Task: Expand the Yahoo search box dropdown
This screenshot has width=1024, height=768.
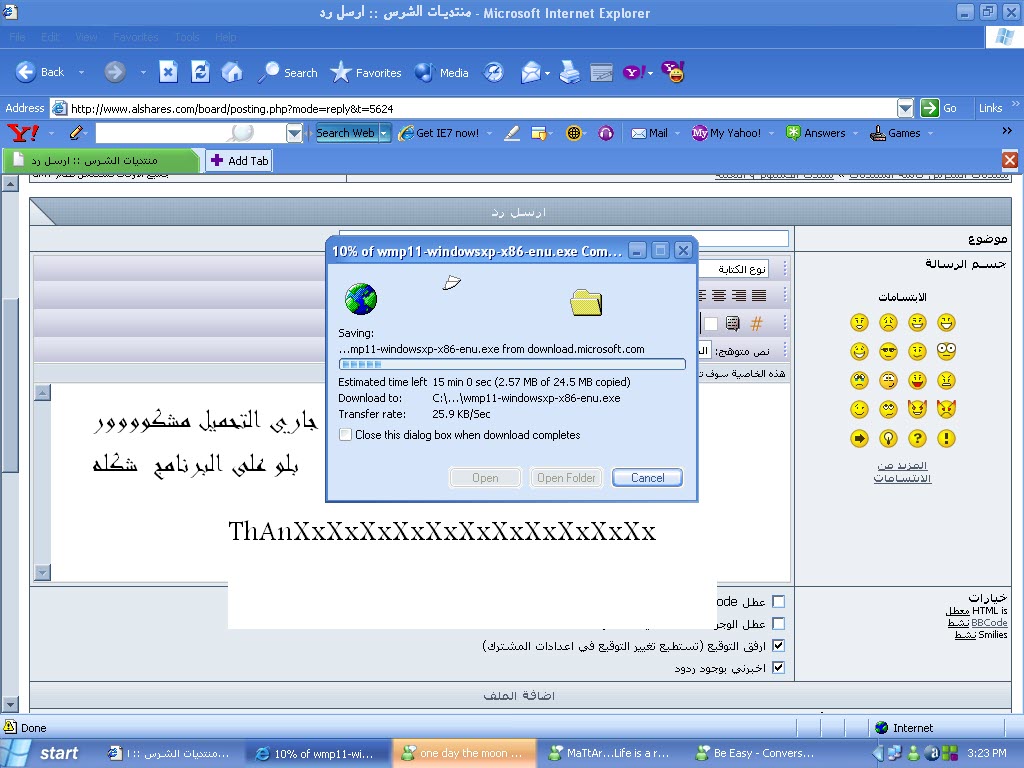Action: 295,133
